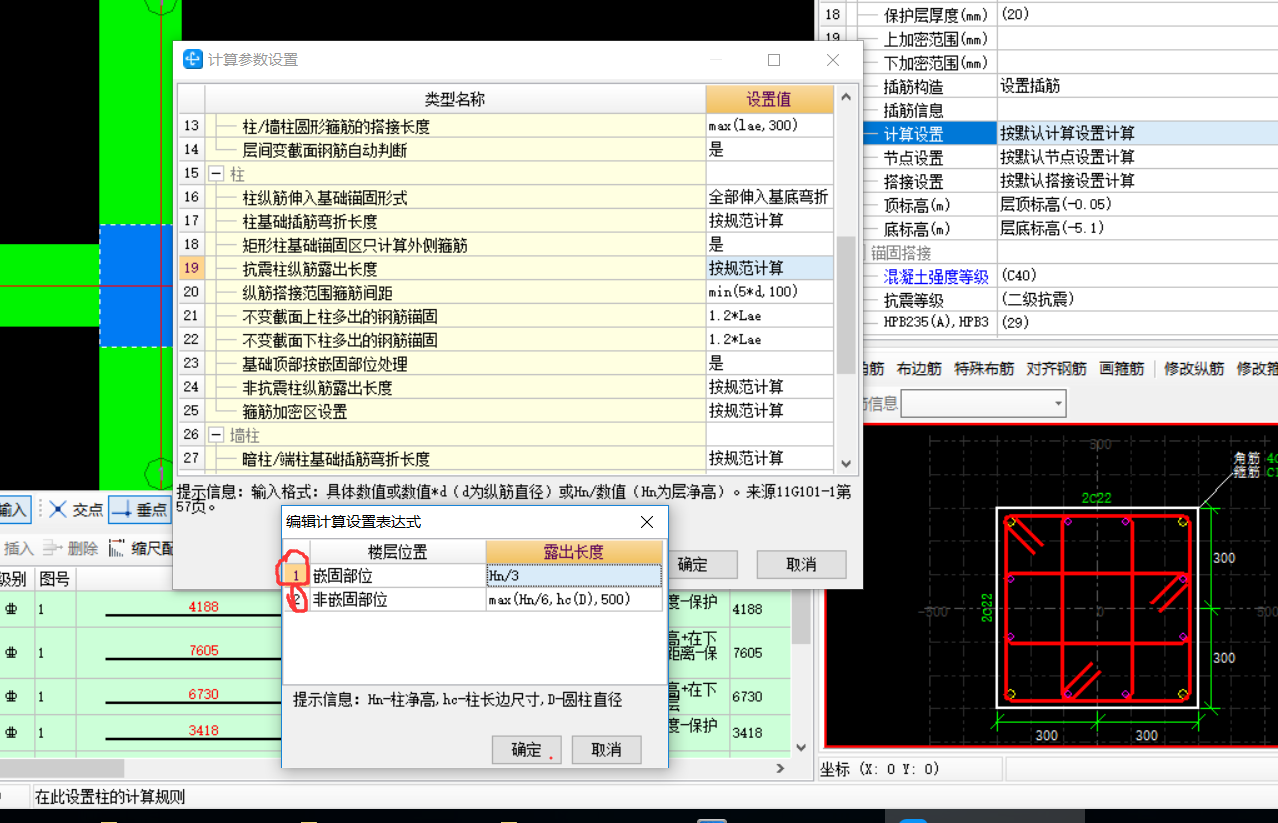Edit the Hn/3 露出长度 field
The width and height of the screenshot is (1278, 823).
(x=574, y=576)
